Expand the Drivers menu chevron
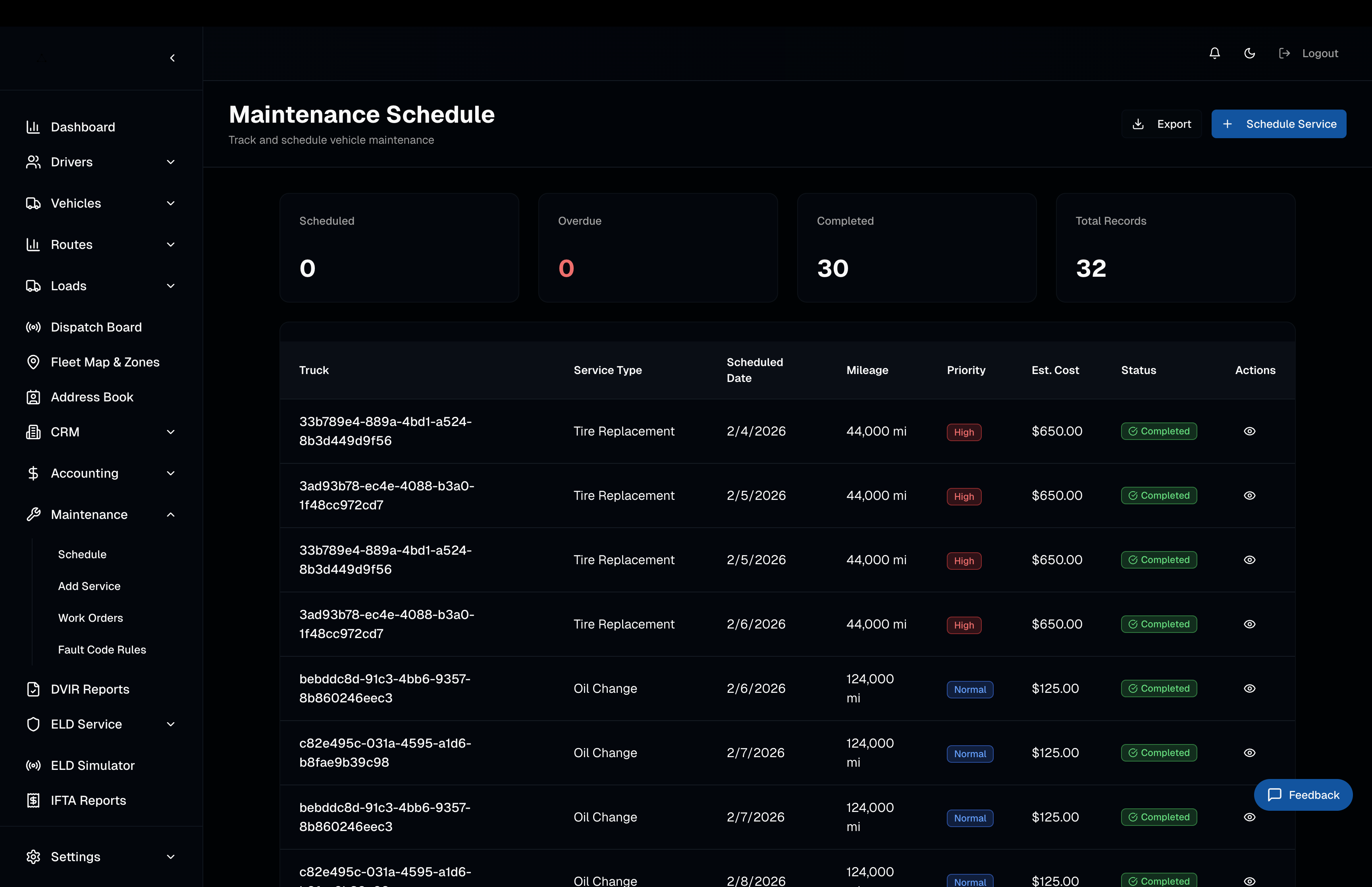This screenshot has width=1372, height=887. pyautogui.click(x=170, y=162)
